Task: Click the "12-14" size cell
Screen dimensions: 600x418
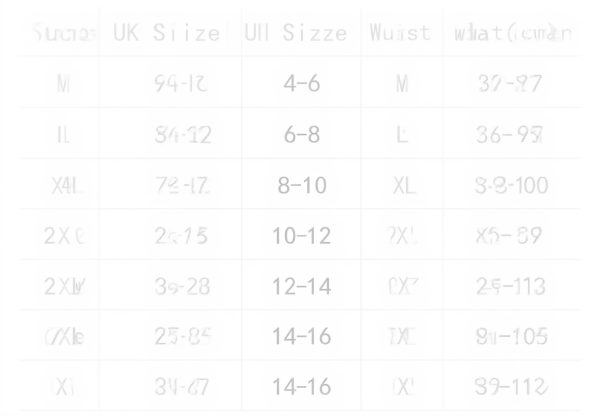Action: tap(301, 287)
